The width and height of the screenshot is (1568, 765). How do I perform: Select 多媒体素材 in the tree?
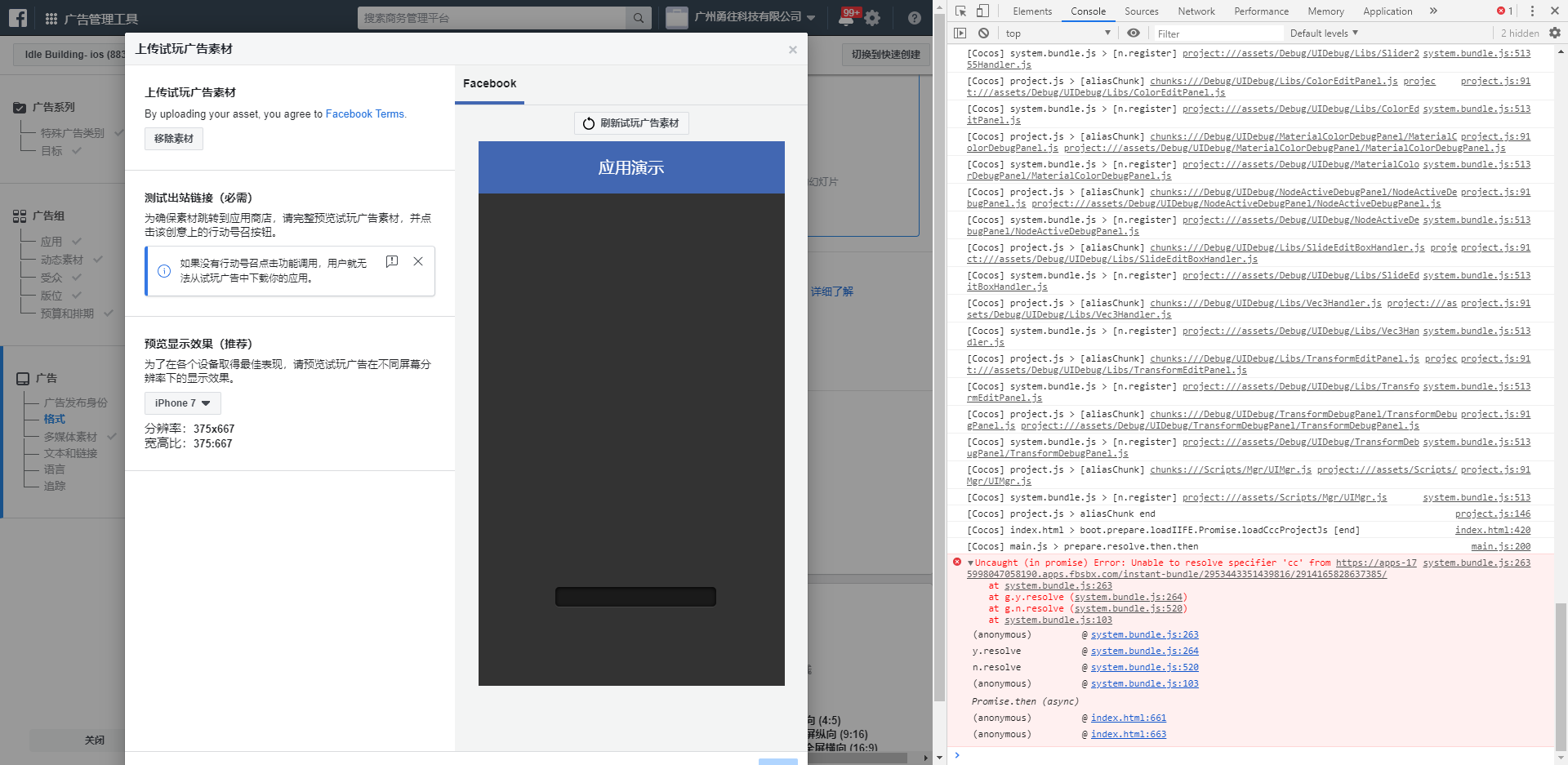(x=70, y=438)
